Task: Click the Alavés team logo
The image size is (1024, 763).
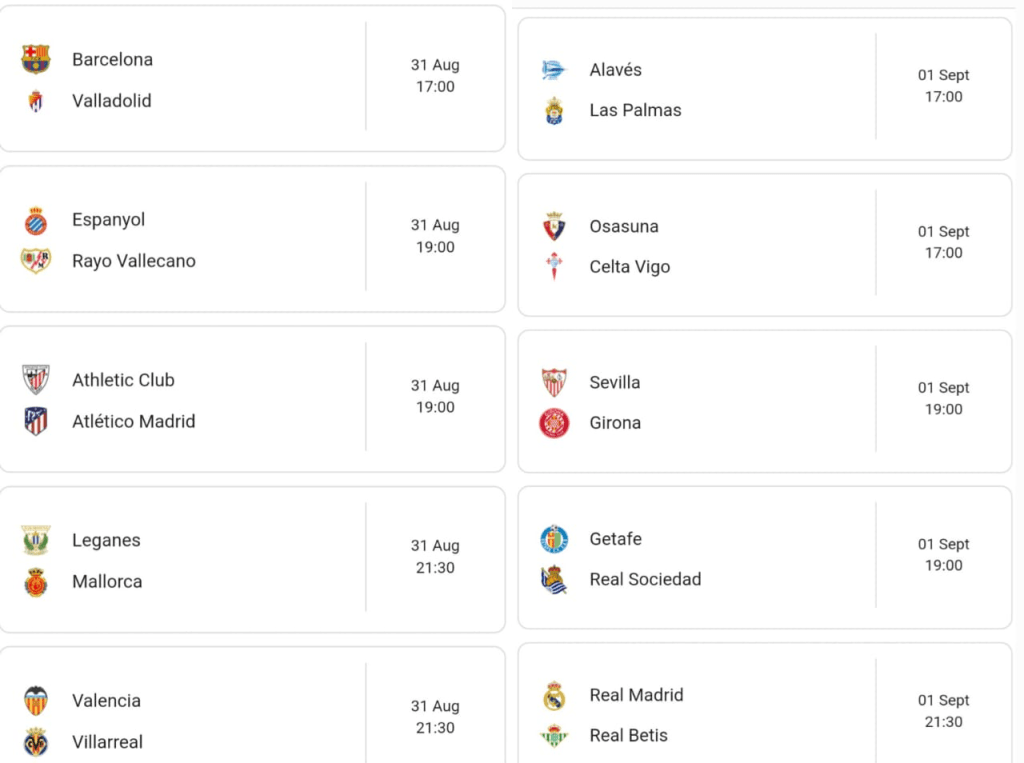Action: click(x=554, y=70)
